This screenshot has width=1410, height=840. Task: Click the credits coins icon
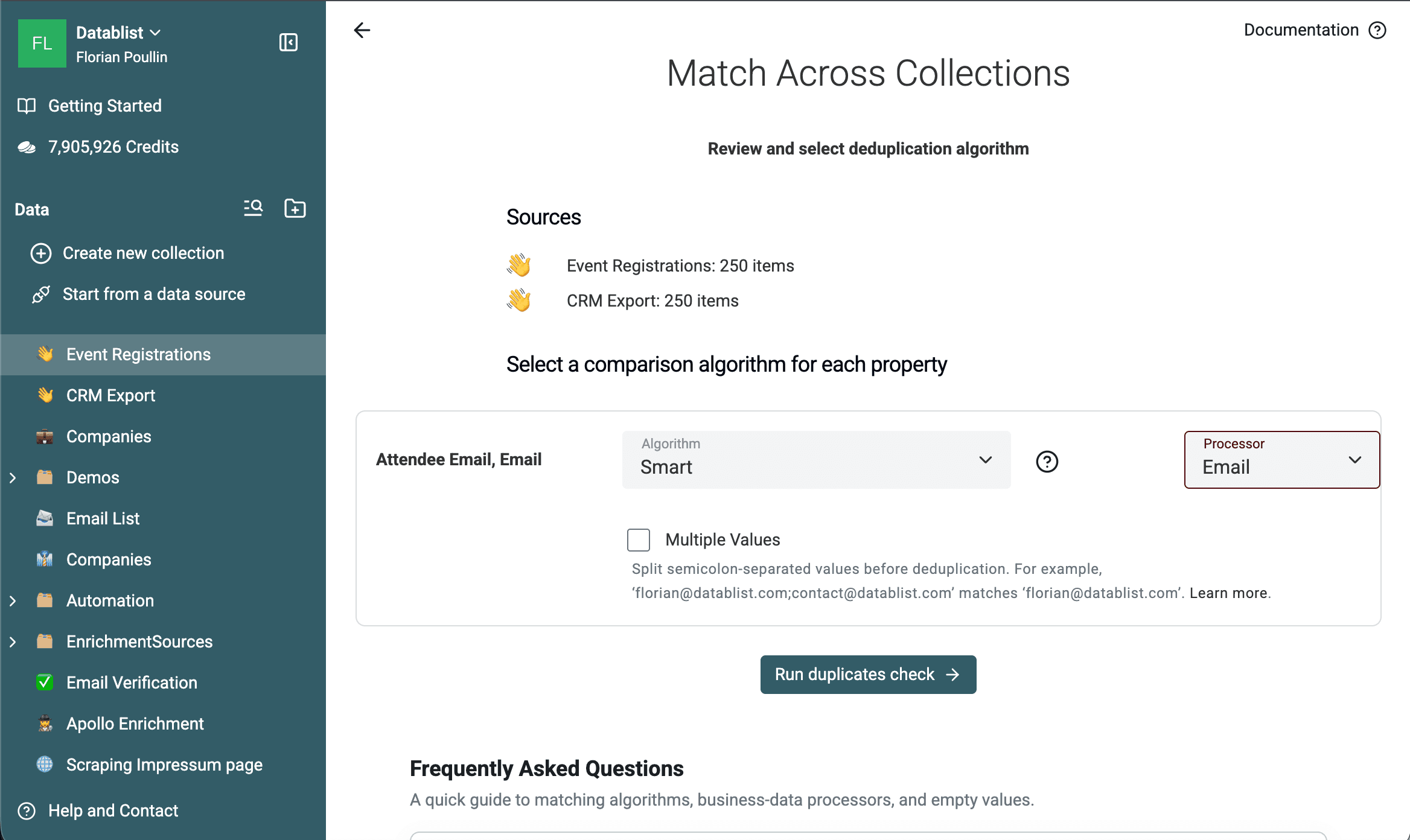point(27,147)
